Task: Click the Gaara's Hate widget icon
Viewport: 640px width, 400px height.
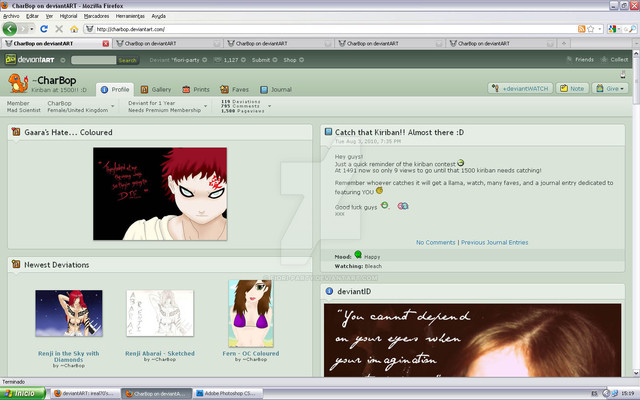Action: tap(16, 132)
